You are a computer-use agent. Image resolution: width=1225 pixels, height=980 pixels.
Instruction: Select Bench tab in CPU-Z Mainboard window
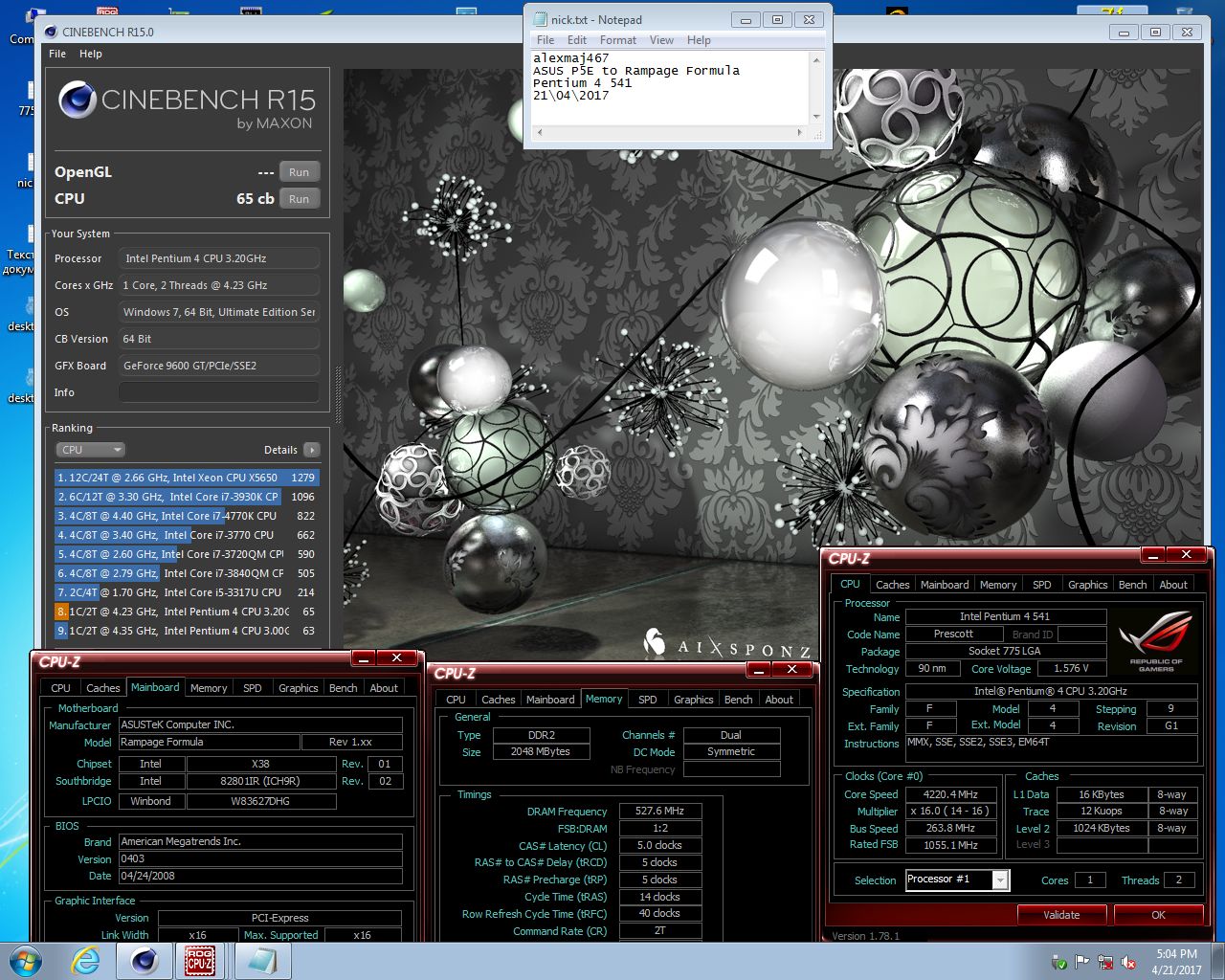343,688
